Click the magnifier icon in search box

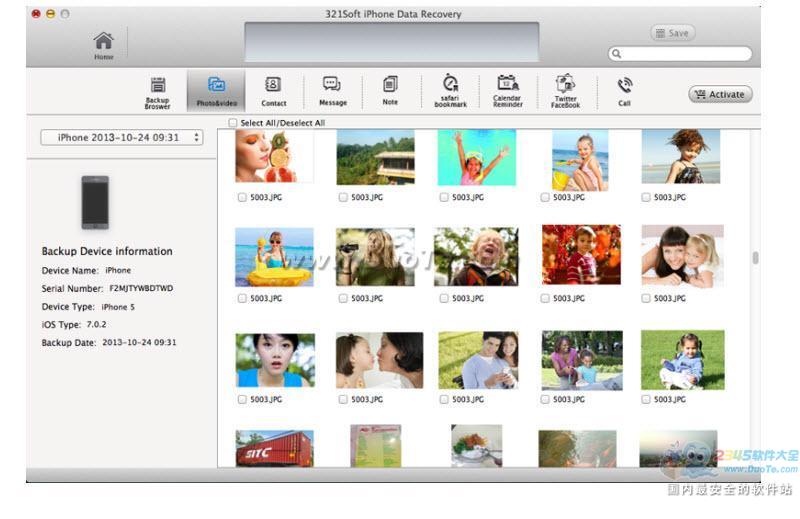click(617, 54)
